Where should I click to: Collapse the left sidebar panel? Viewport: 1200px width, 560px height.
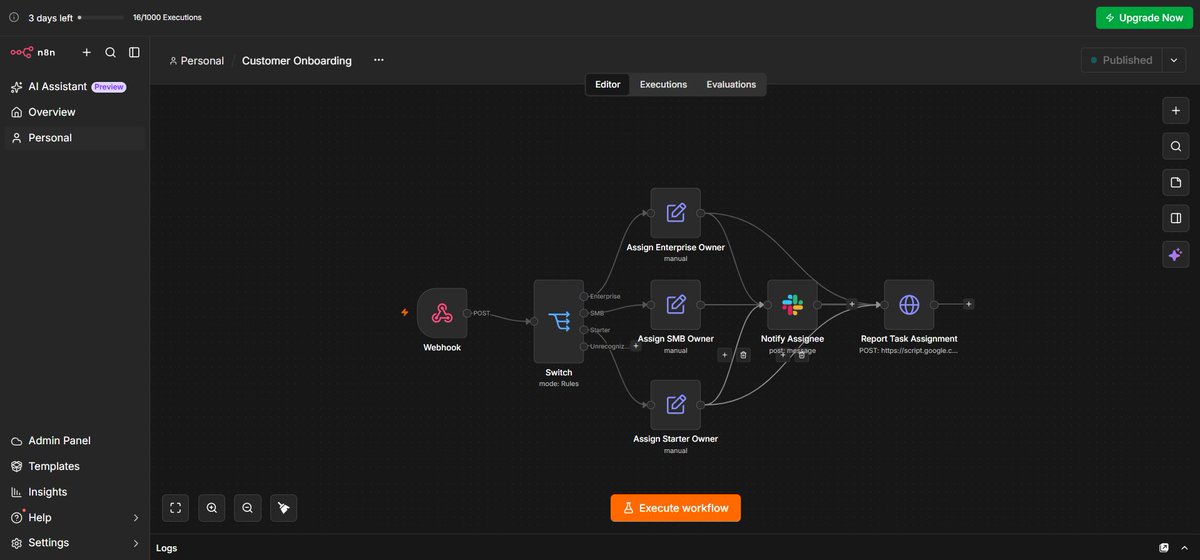click(134, 52)
